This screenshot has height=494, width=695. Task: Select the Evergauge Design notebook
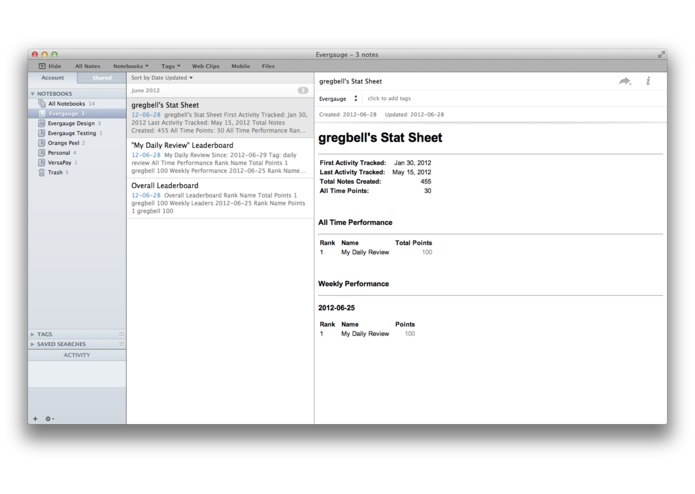[x=77, y=123]
